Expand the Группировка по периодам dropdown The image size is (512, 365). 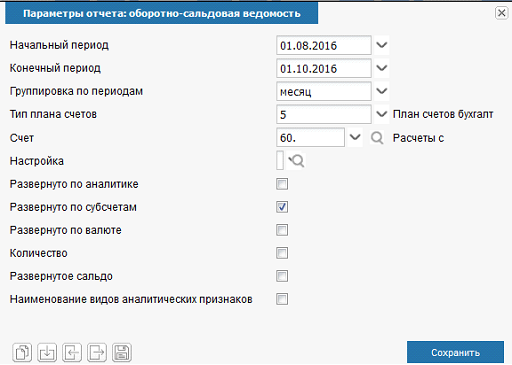point(382,91)
